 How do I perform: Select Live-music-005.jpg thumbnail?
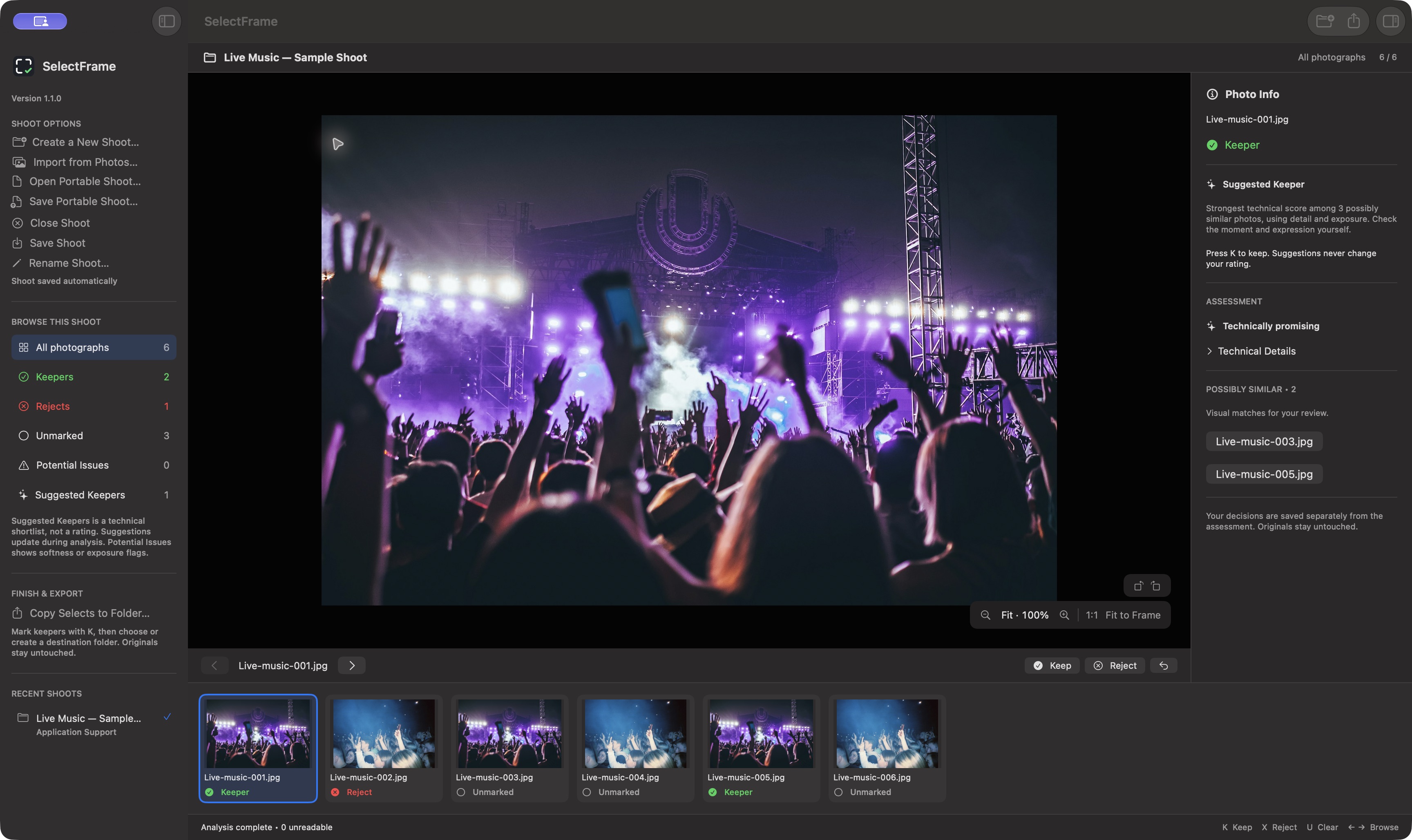[761, 748]
